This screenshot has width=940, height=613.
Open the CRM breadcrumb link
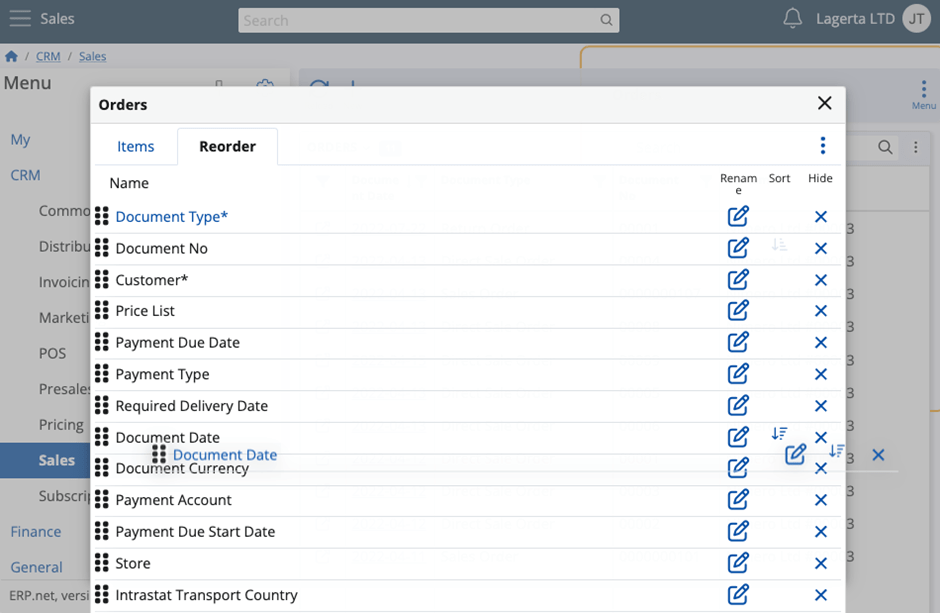(48, 56)
